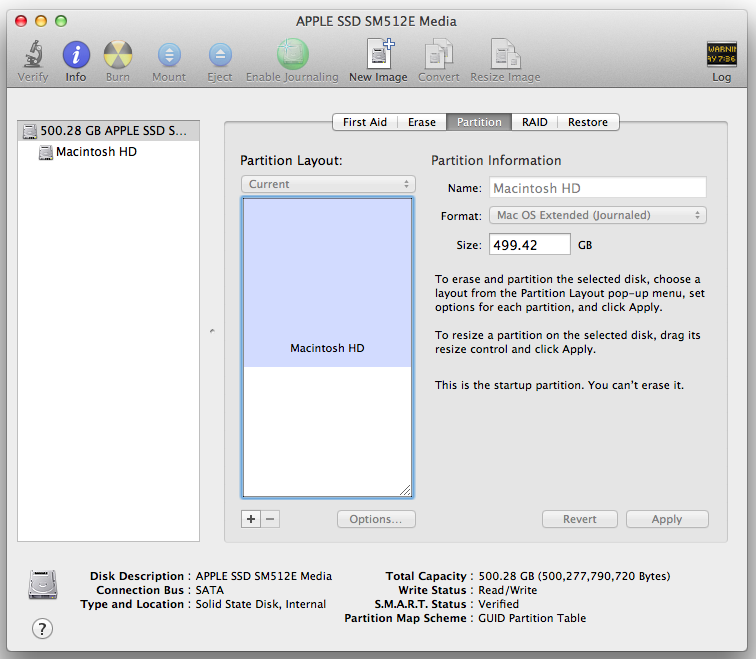Click the Apply button
The image size is (756, 659).
(667, 519)
